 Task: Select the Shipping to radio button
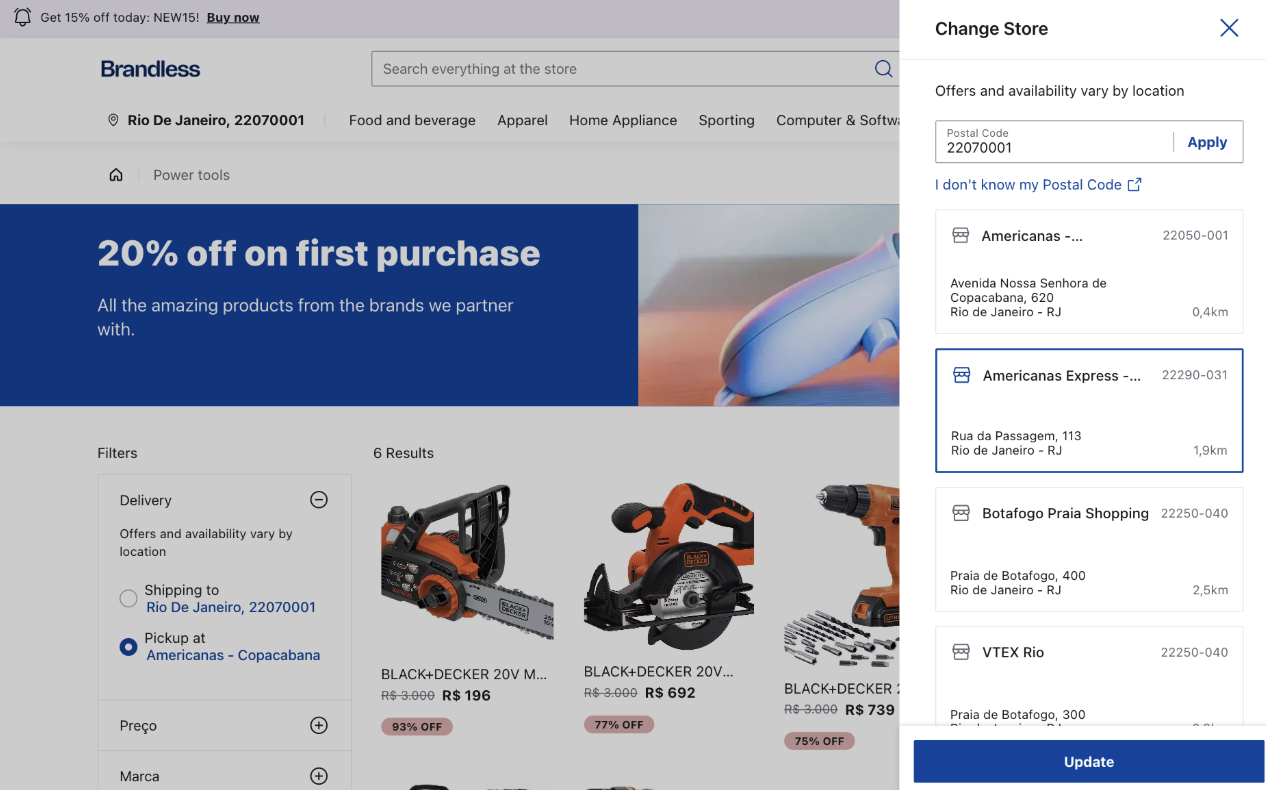pyautogui.click(x=128, y=598)
